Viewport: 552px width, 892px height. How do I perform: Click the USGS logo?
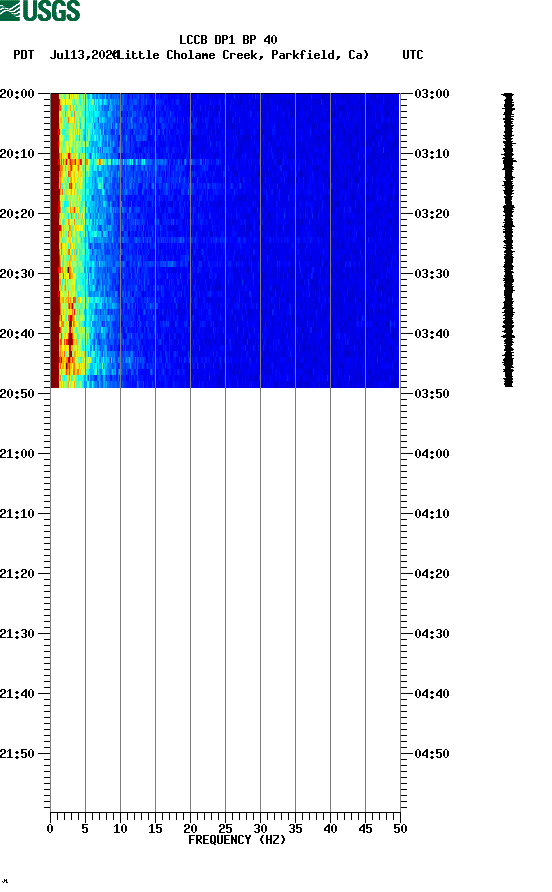(40, 11)
